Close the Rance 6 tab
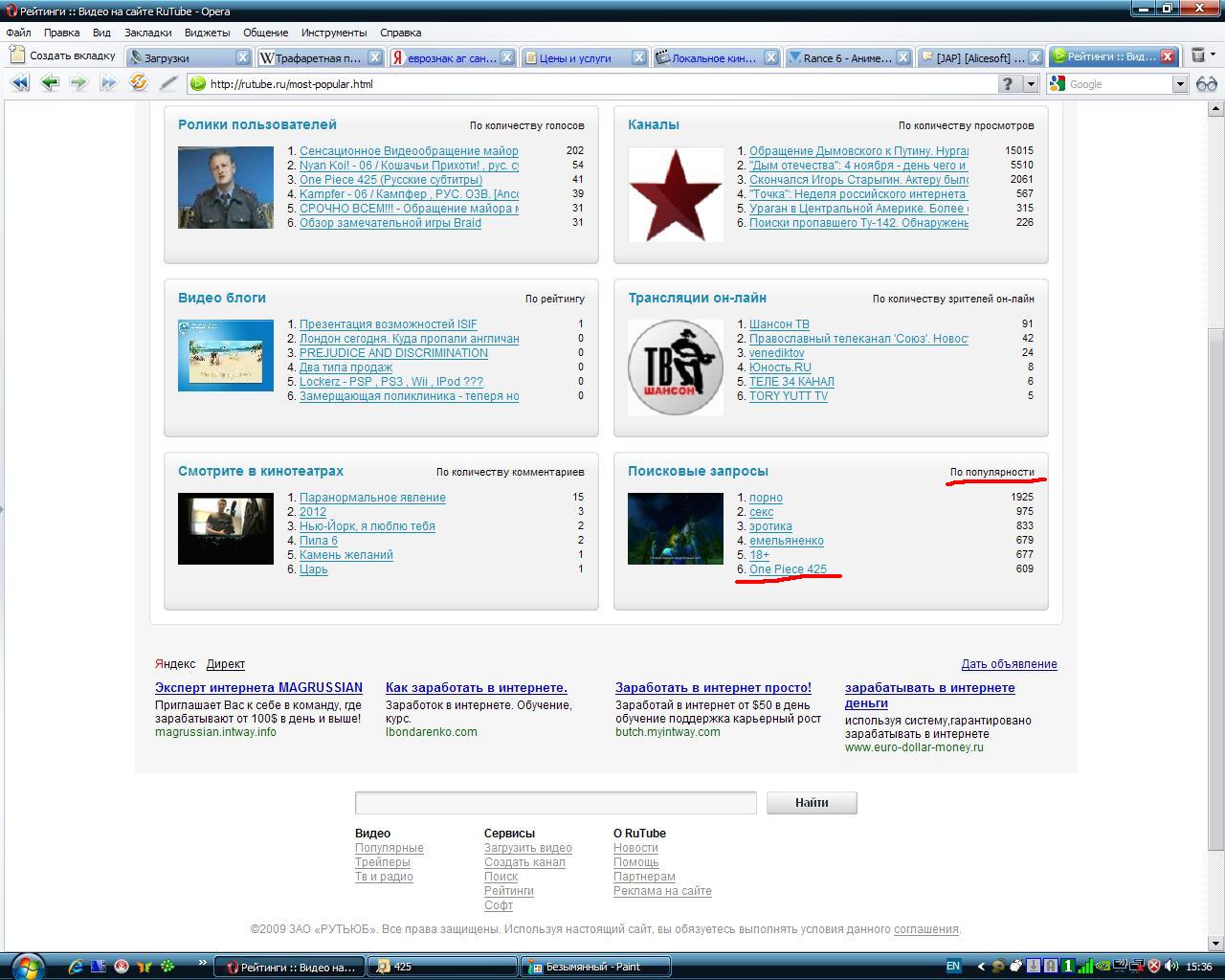The height and width of the screenshot is (980, 1225). [902, 57]
